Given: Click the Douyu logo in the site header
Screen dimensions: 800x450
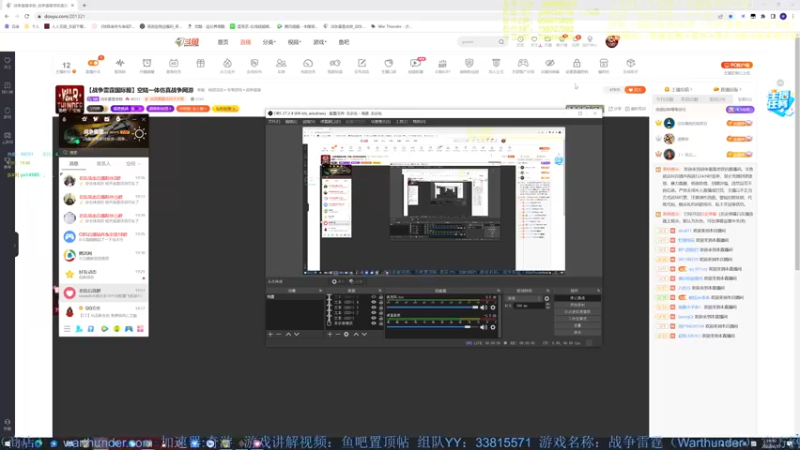Looking at the screenshot, I should [187, 42].
